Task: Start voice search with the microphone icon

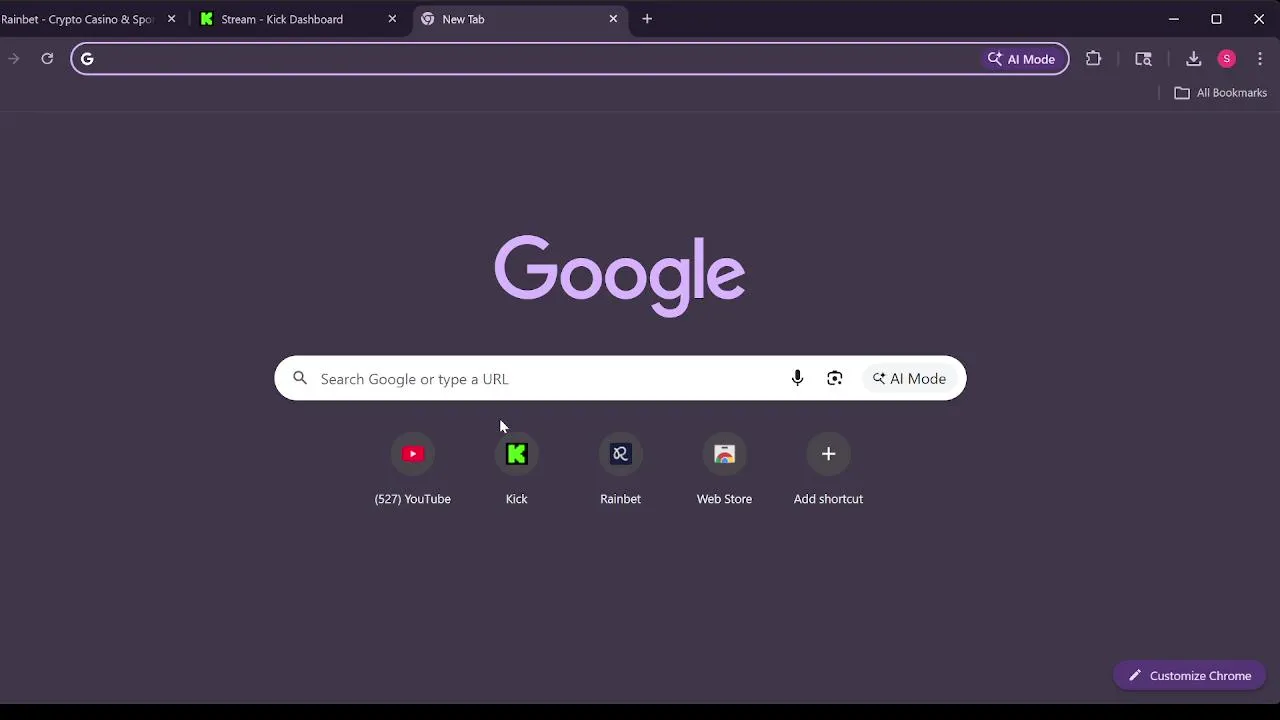Action: 797,378
